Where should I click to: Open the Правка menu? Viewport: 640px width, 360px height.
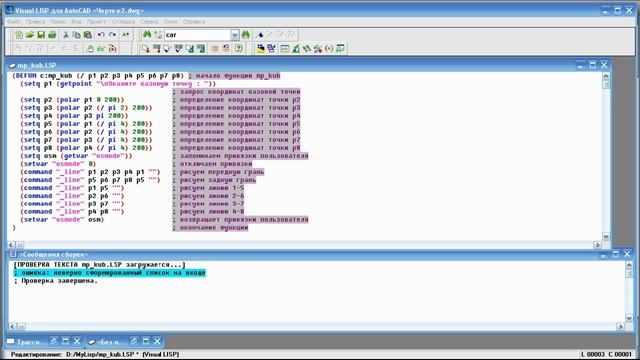tap(36, 22)
